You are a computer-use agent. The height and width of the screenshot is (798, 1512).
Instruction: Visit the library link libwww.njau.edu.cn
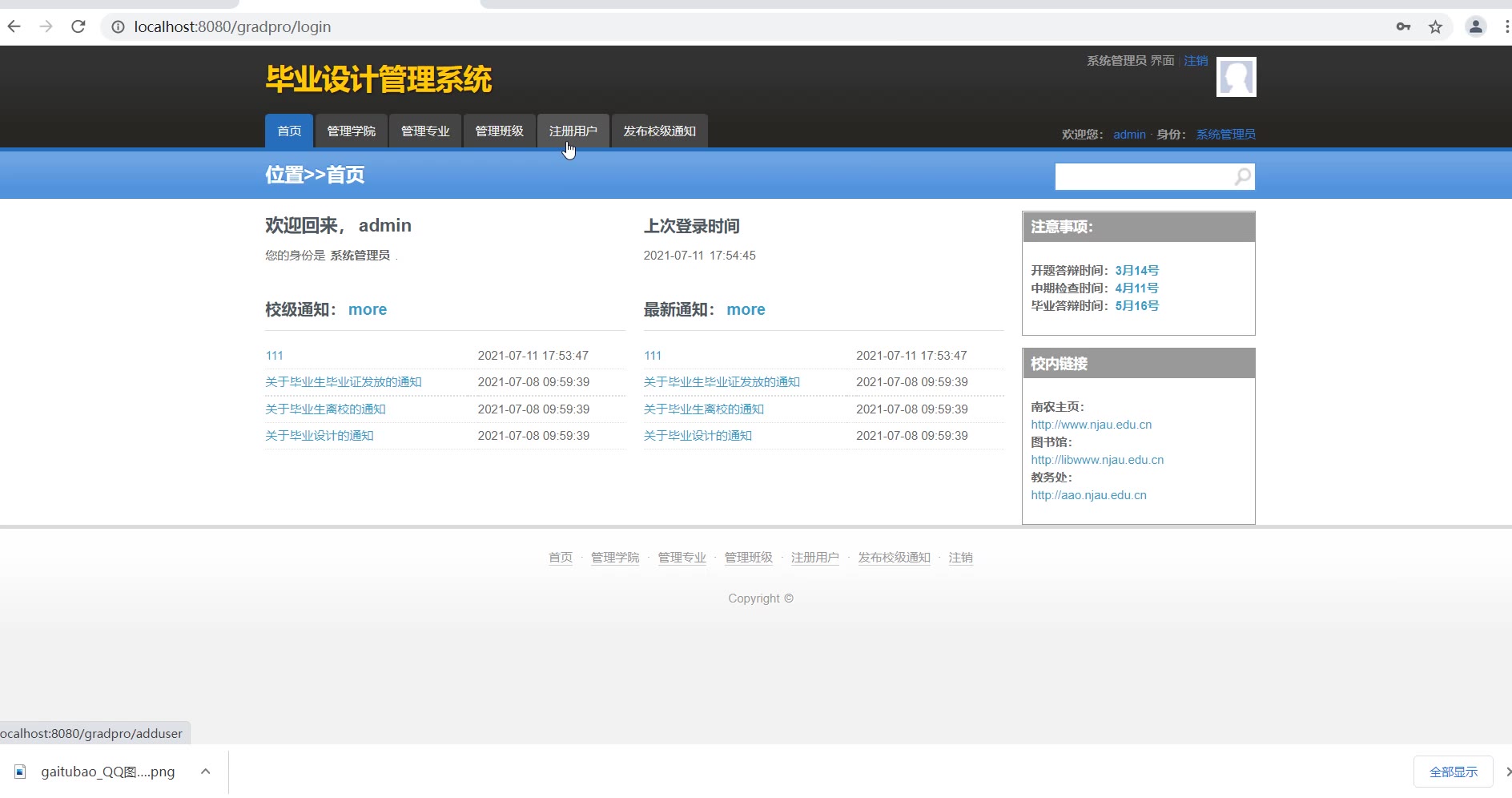pyautogui.click(x=1097, y=460)
